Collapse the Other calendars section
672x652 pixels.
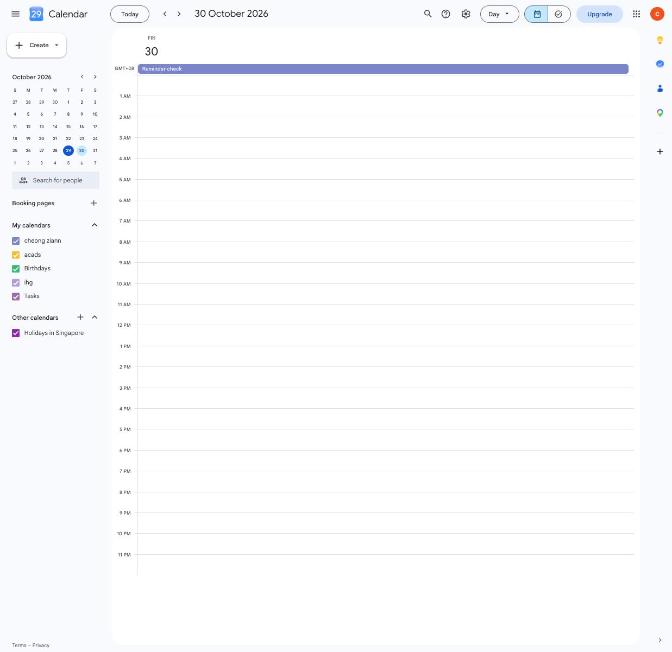pos(94,317)
